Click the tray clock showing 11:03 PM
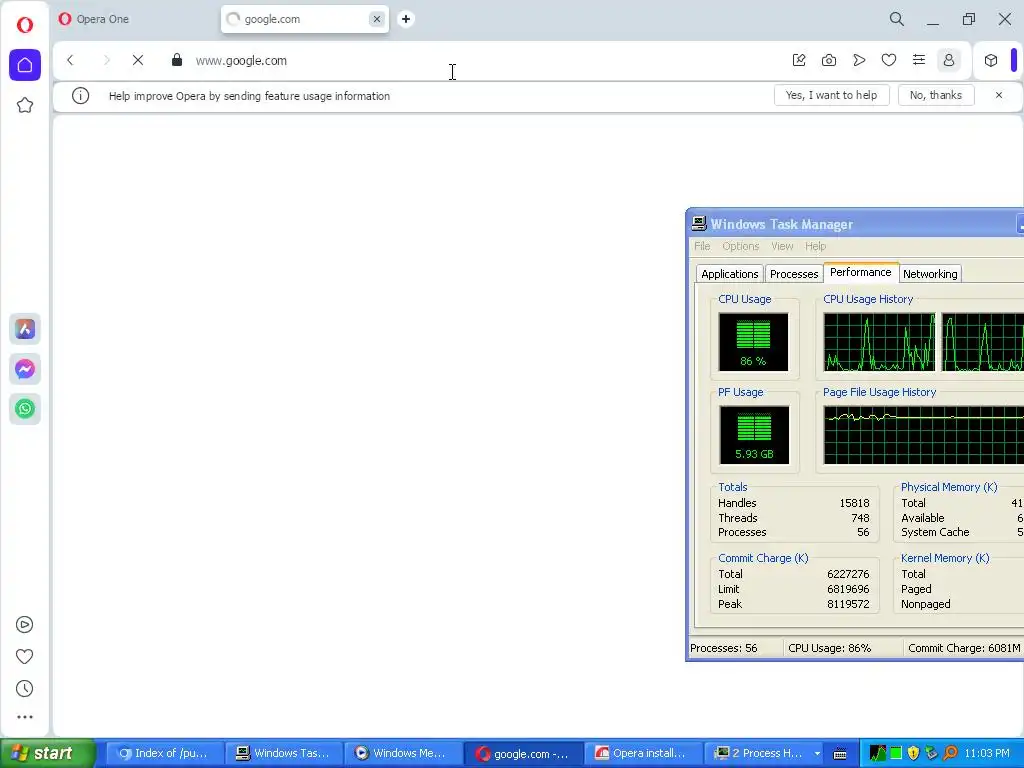The height and width of the screenshot is (768, 1024). pyautogui.click(x=987, y=753)
